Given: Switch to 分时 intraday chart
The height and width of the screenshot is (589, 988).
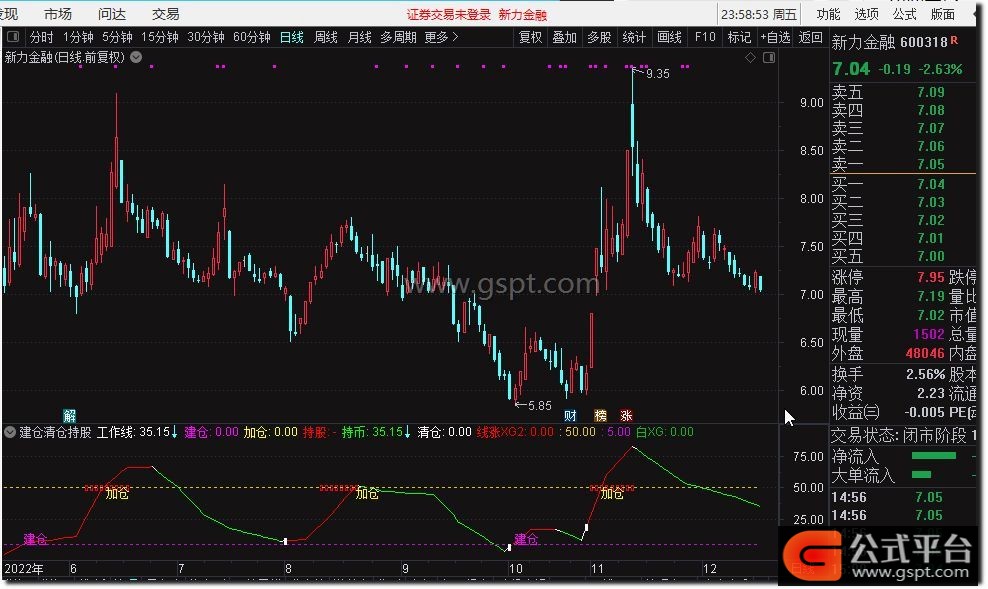Looking at the screenshot, I should (x=42, y=37).
